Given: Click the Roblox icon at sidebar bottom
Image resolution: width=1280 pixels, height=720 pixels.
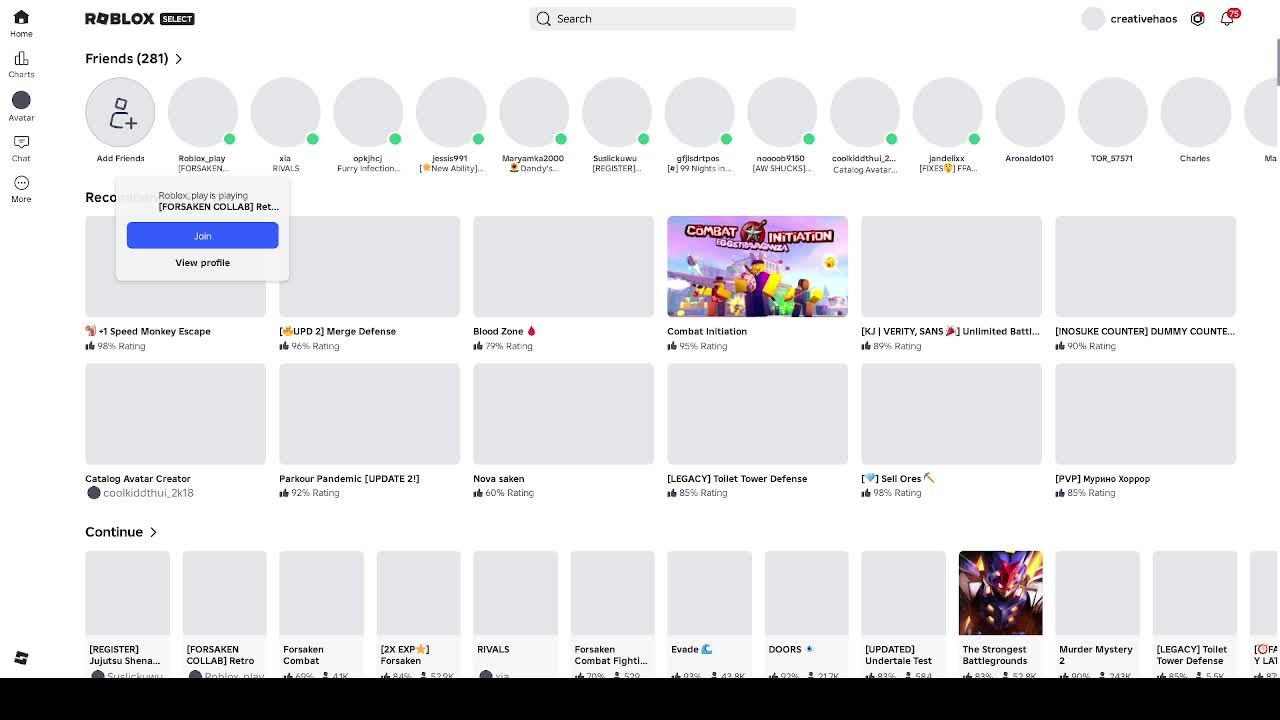Looking at the screenshot, I should tap(21, 658).
